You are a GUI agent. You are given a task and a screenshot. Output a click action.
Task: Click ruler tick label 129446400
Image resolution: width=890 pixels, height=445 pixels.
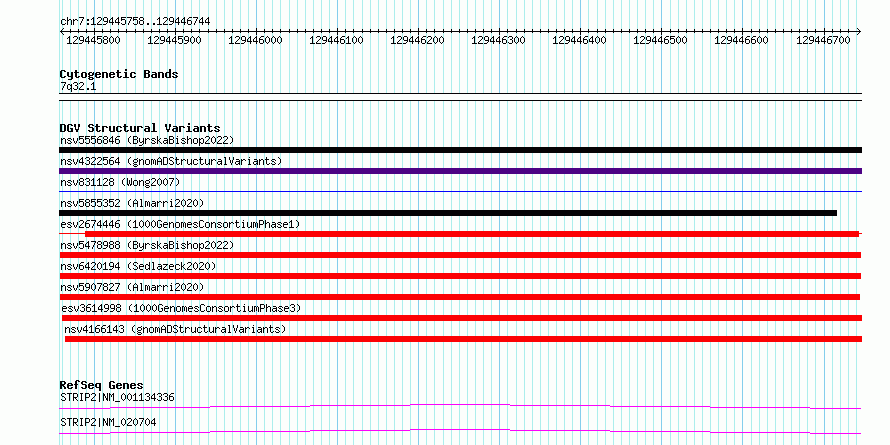pyautogui.click(x=579, y=40)
